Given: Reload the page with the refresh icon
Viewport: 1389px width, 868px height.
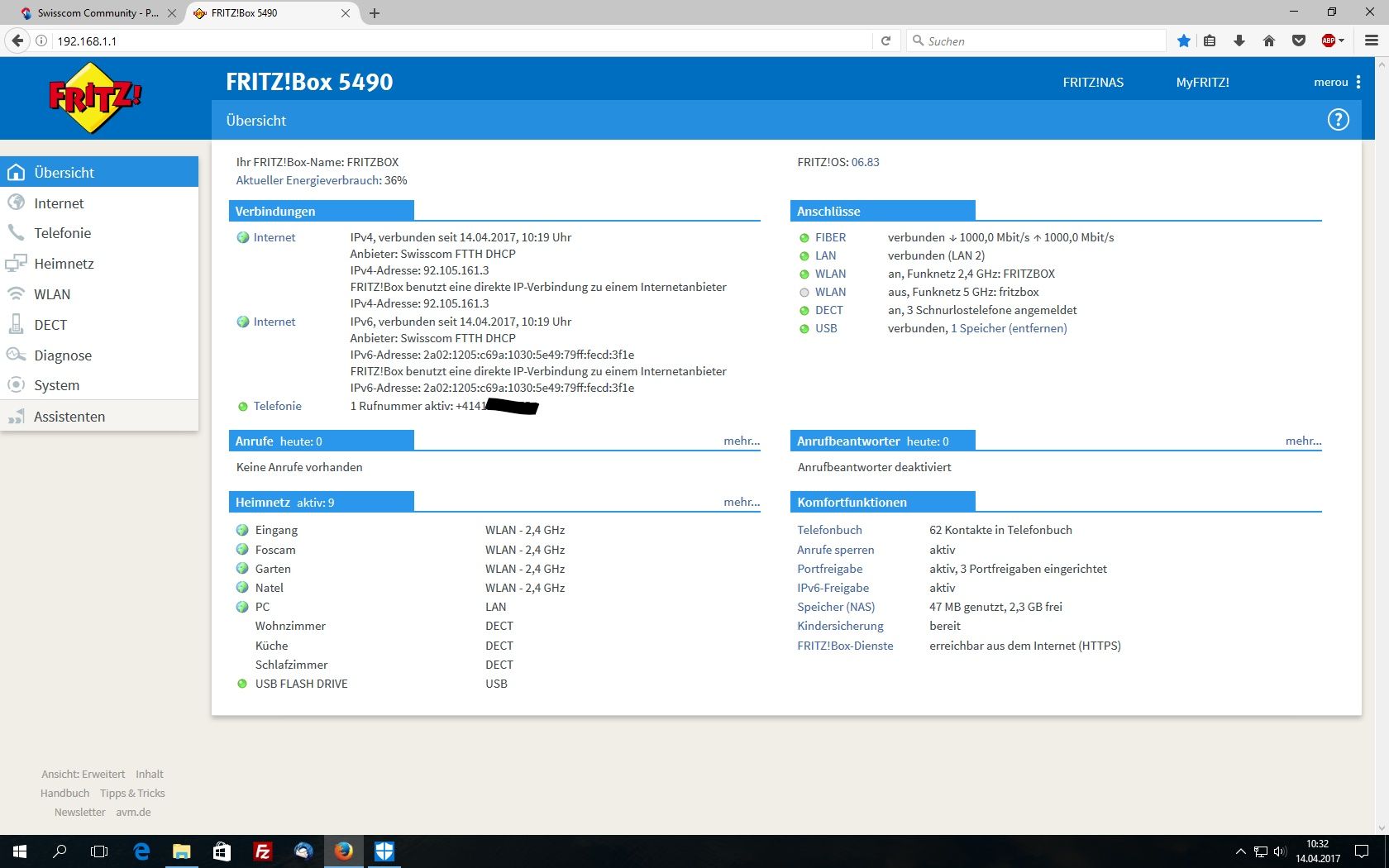Looking at the screenshot, I should 885,41.
